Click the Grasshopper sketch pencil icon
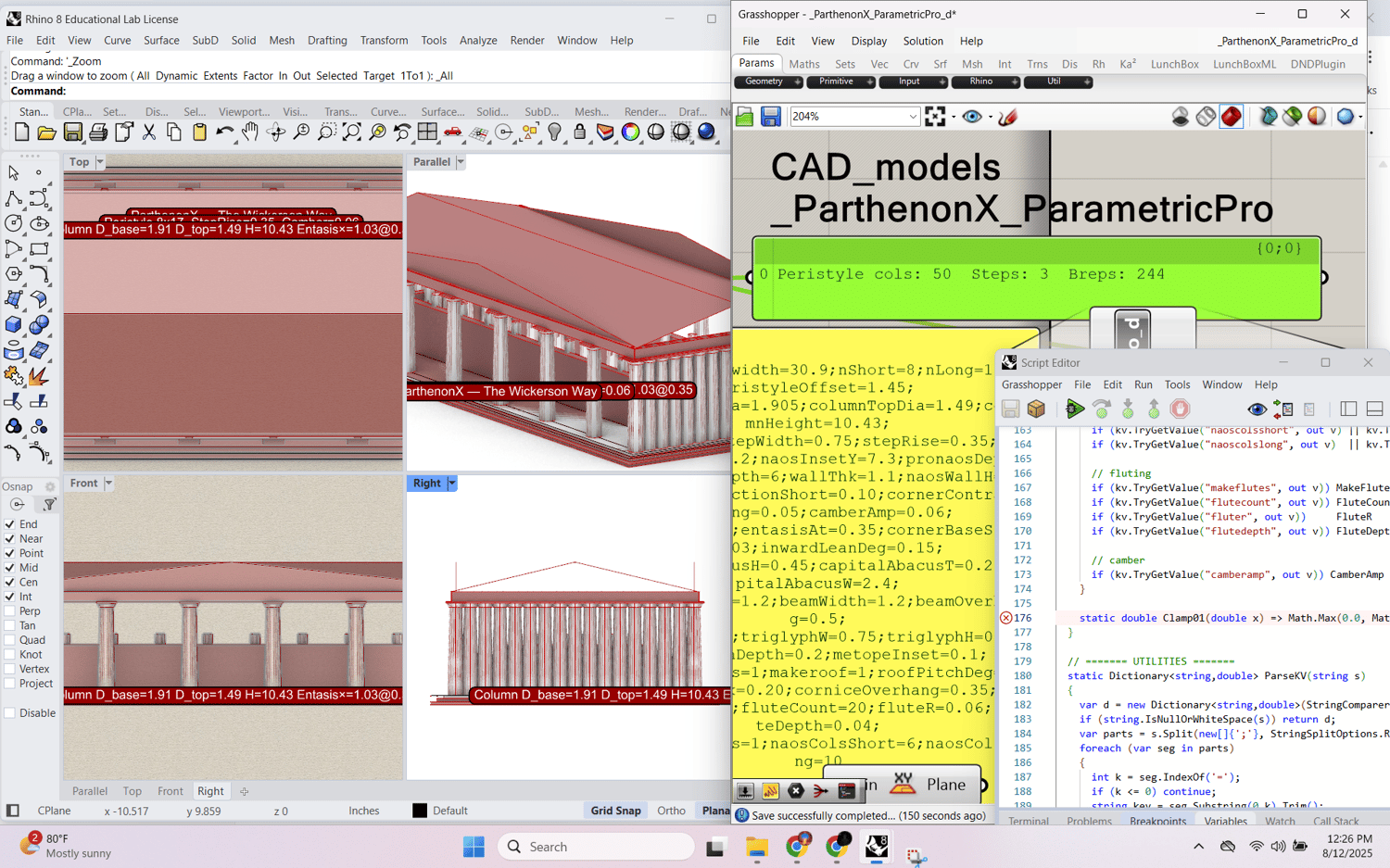Image resolution: width=1390 pixels, height=868 pixels. click(x=1008, y=117)
